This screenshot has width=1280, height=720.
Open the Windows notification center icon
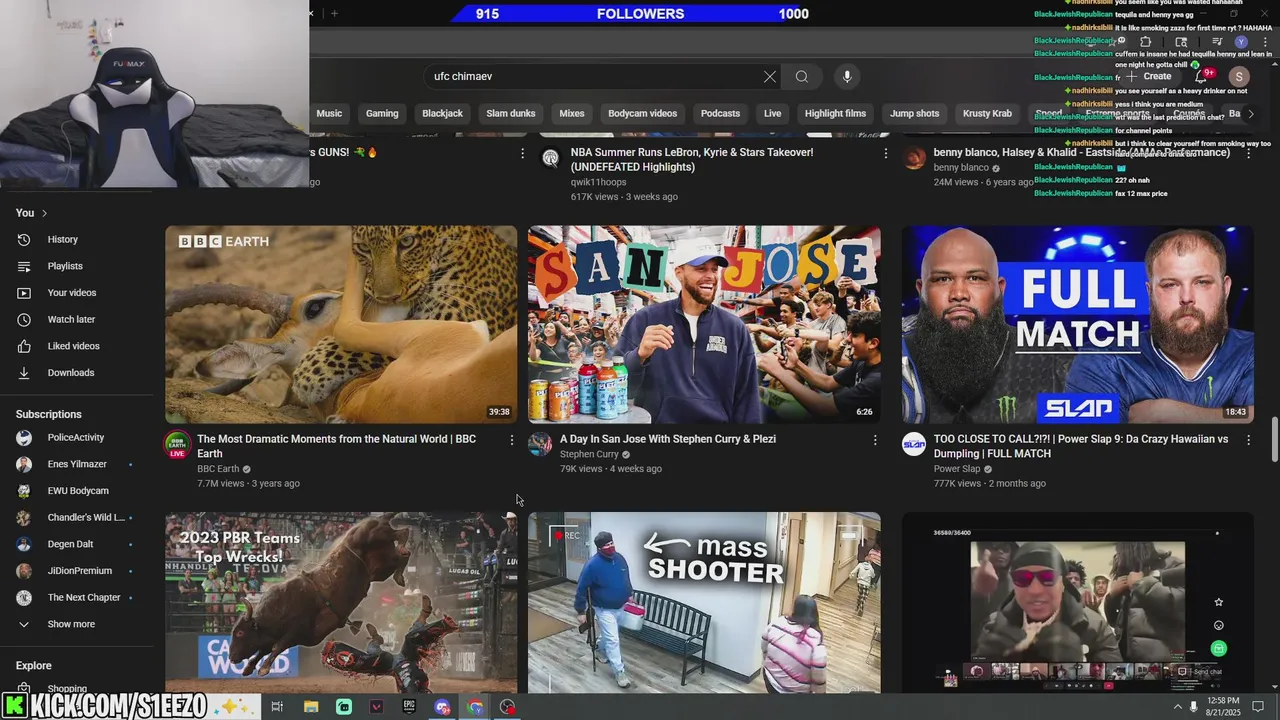(1258, 706)
